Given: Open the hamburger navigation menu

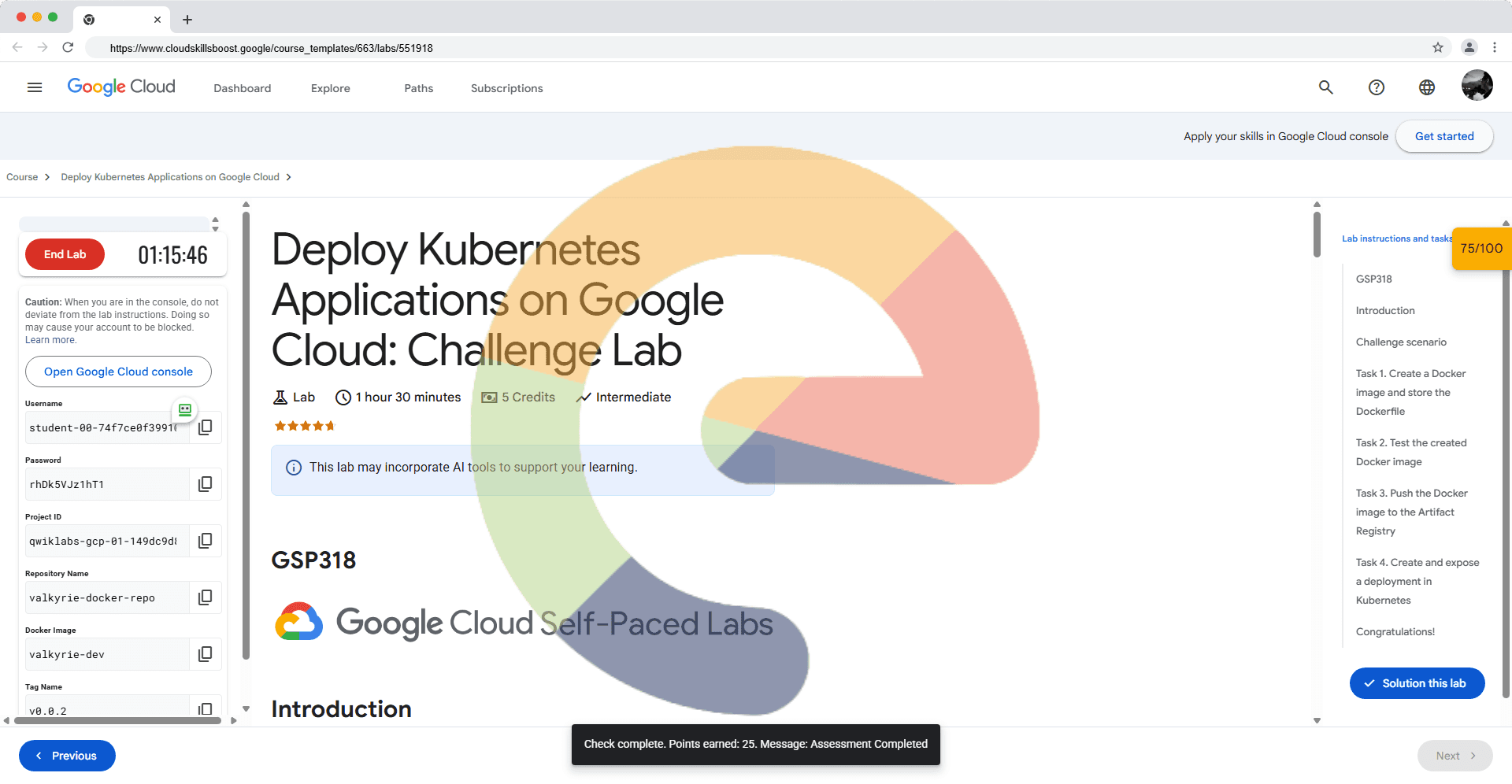Looking at the screenshot, I should click(35, 87).
